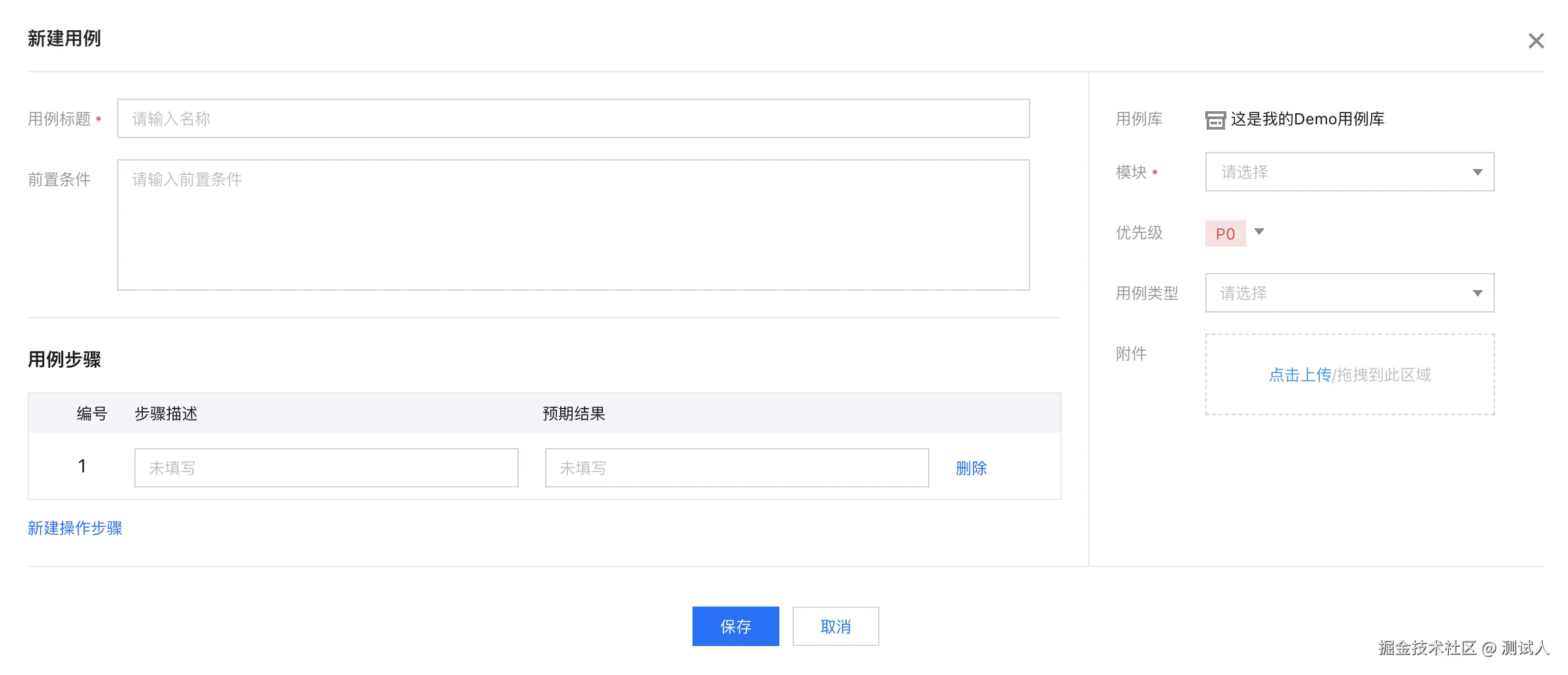This screenshot has width=1568, height=675.
Task: Open the 模块 dropdown
Action: click(1349, 172)
